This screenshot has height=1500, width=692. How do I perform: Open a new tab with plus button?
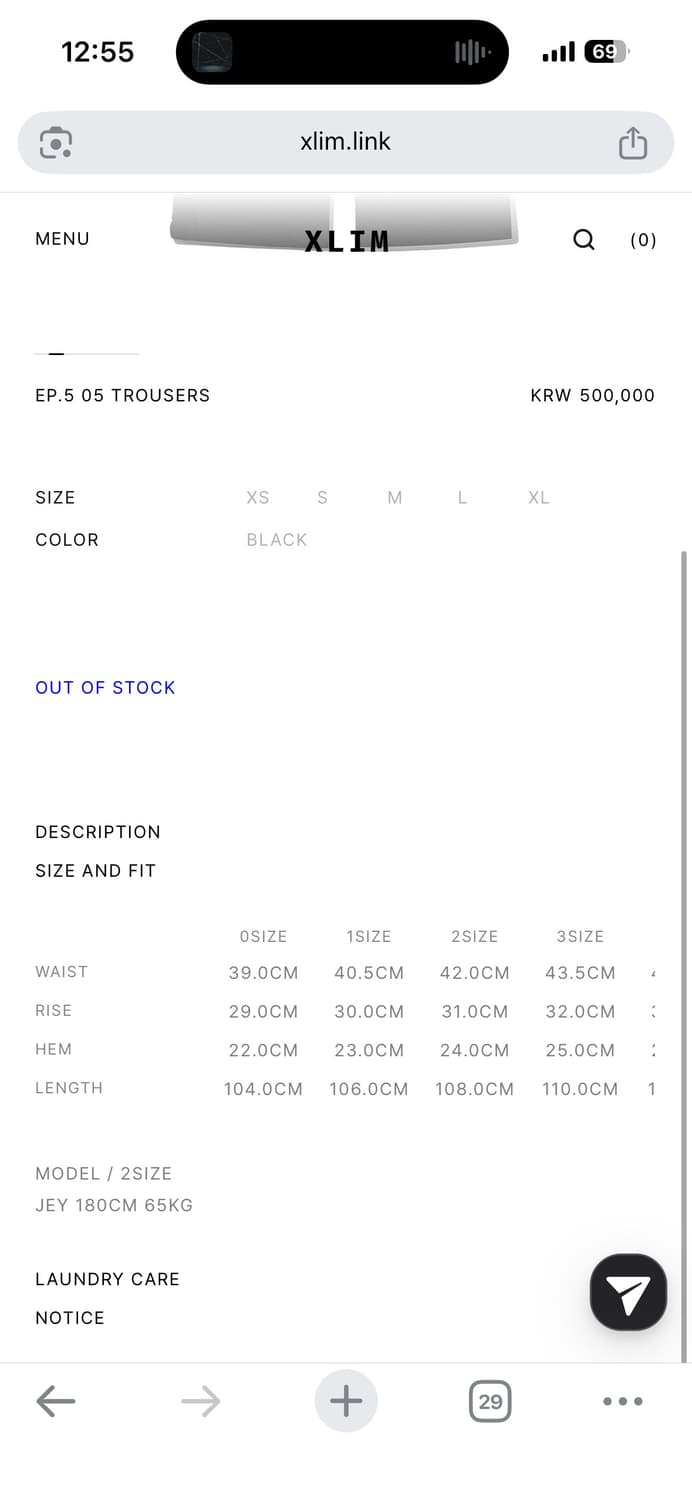coord(346,1401)
